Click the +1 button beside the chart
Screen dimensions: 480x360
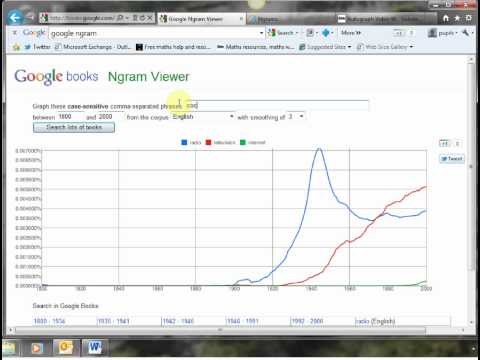[x=445, y=144]
